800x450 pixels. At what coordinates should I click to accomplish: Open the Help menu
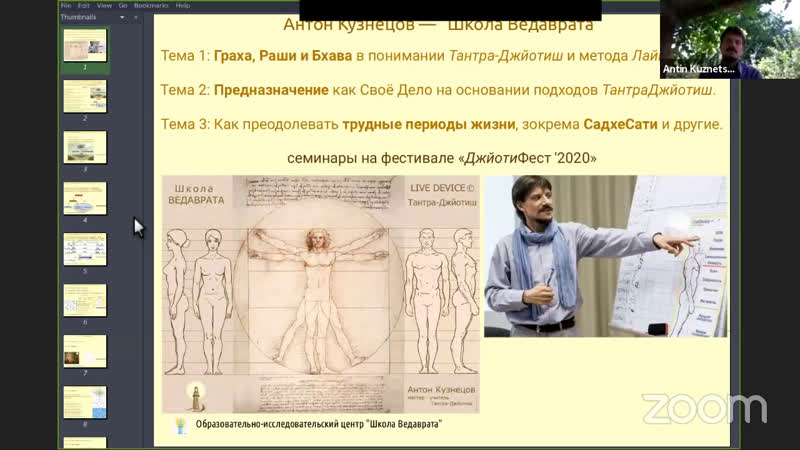pyautogui.click(x=183, y=6)
